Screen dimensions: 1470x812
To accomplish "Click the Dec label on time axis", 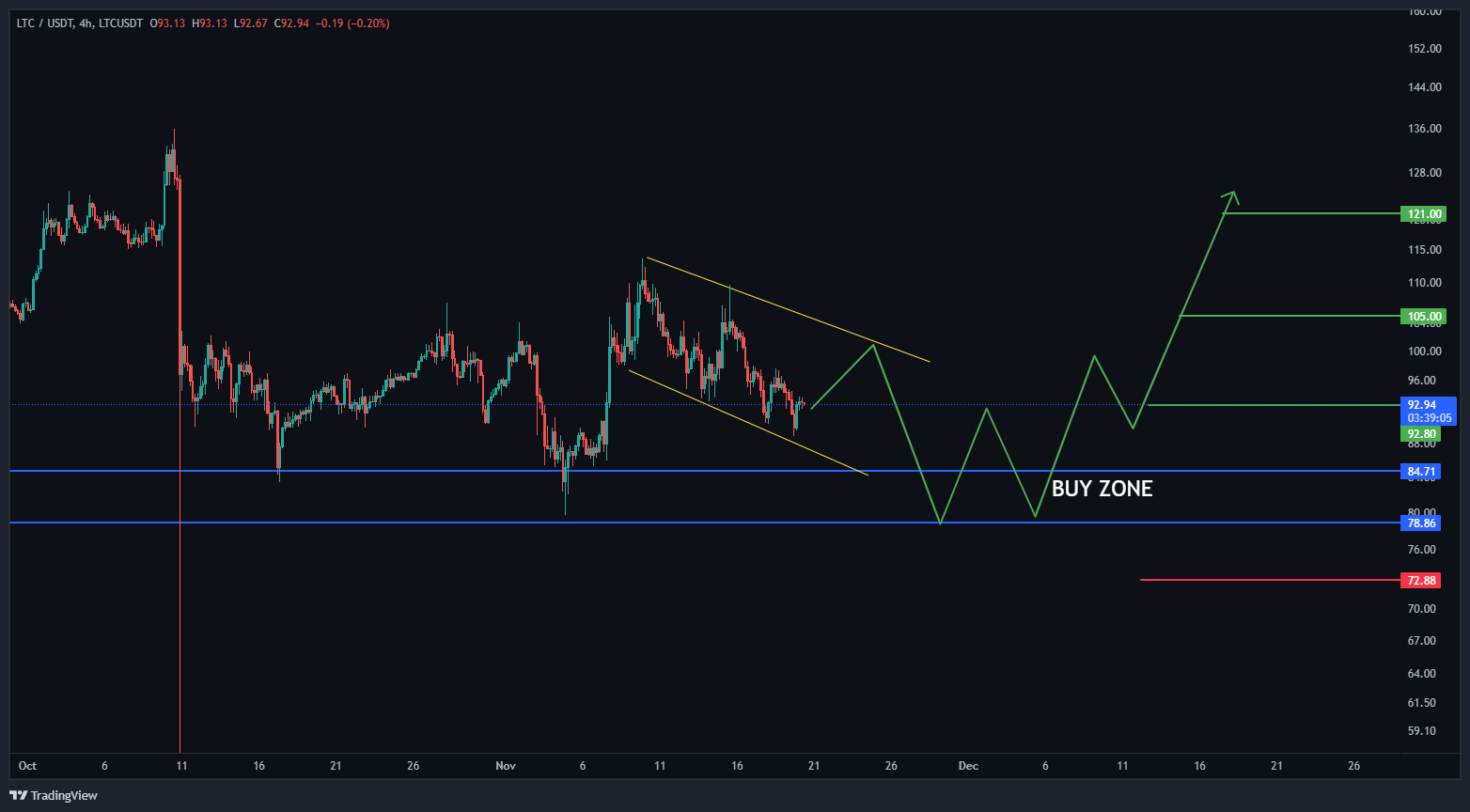I will pos(968,766).
